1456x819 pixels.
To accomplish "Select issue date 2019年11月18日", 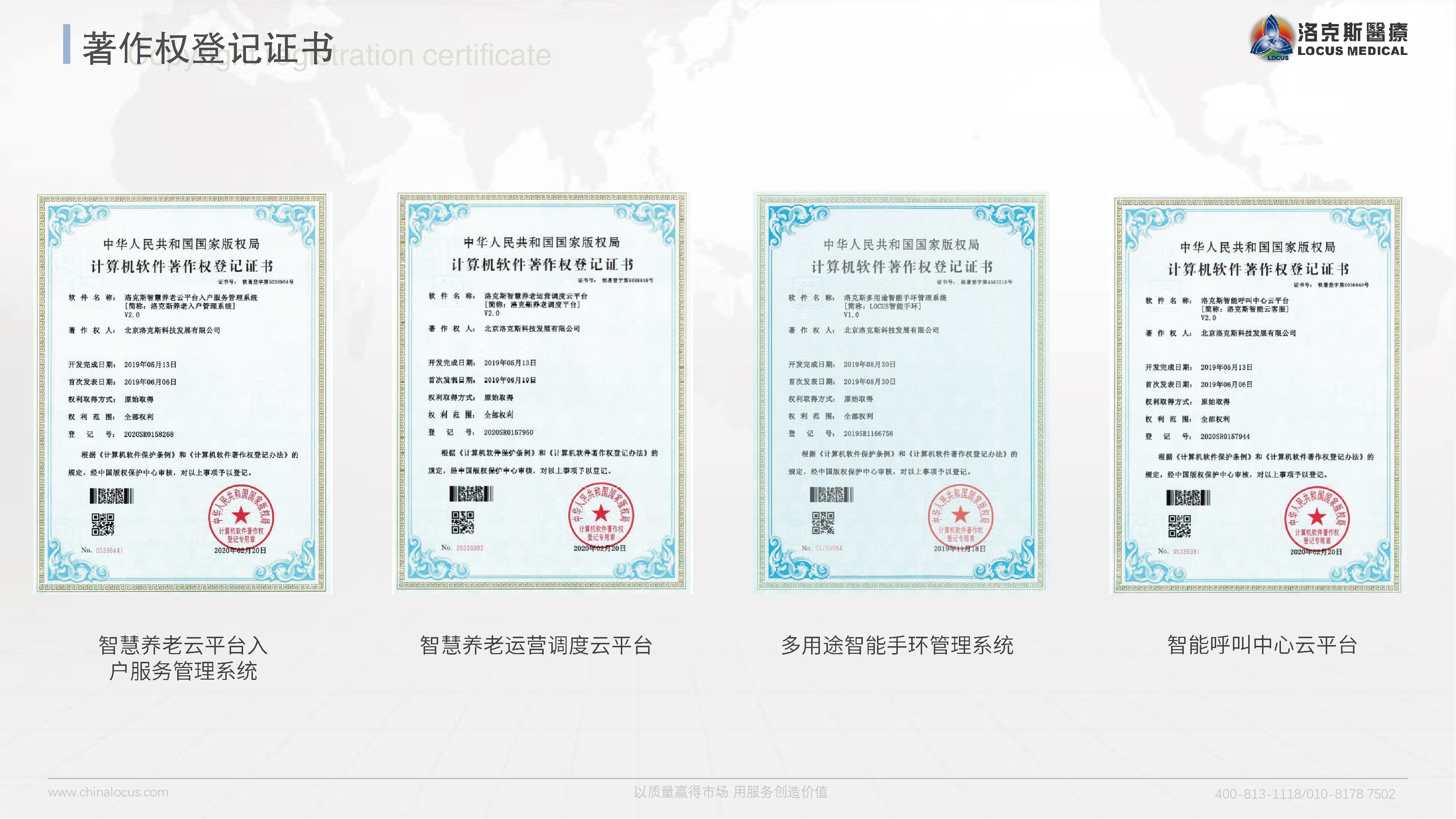I will (x=960, y=549).
